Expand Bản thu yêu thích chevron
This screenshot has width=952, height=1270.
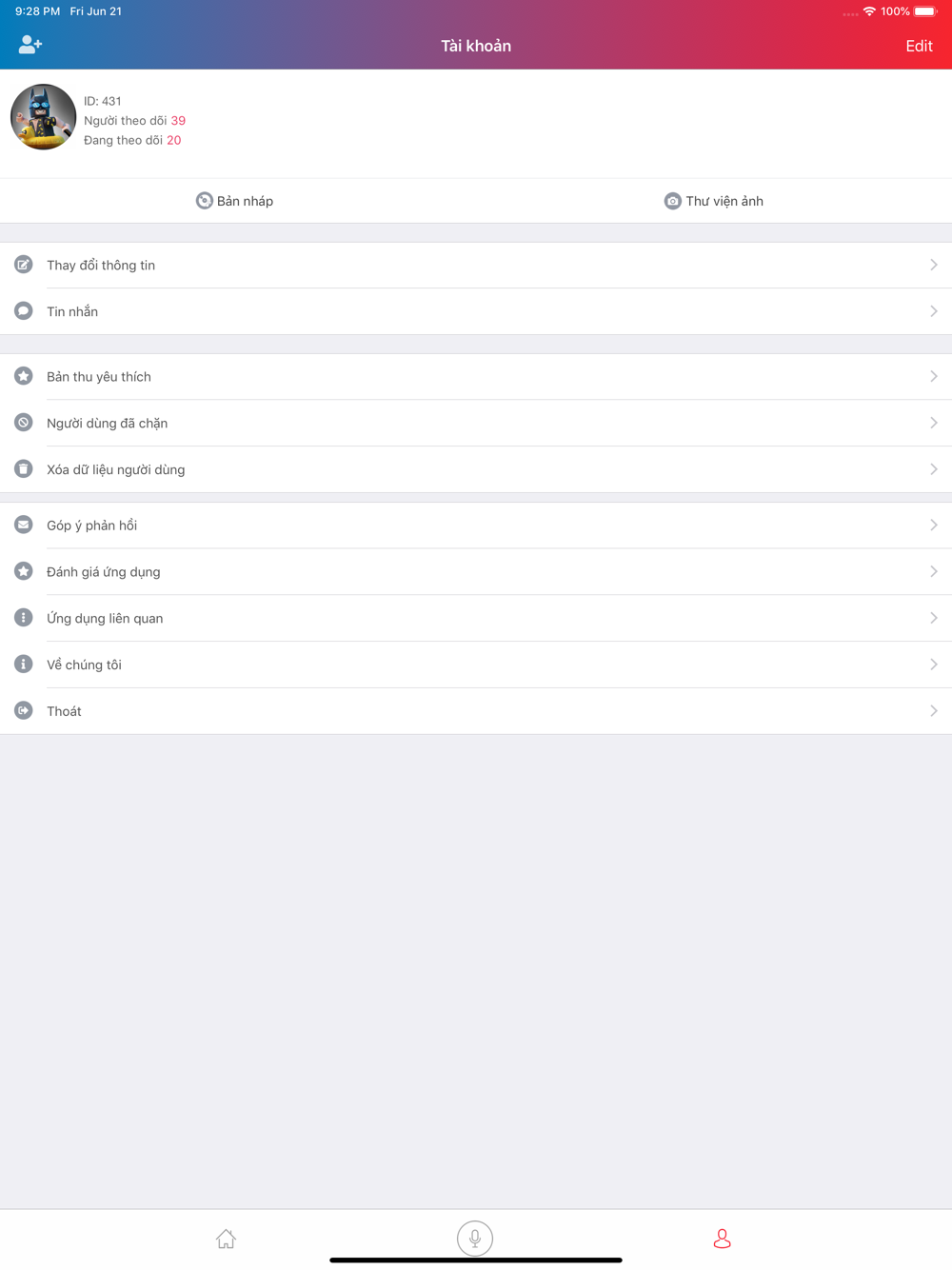[934, 376]
